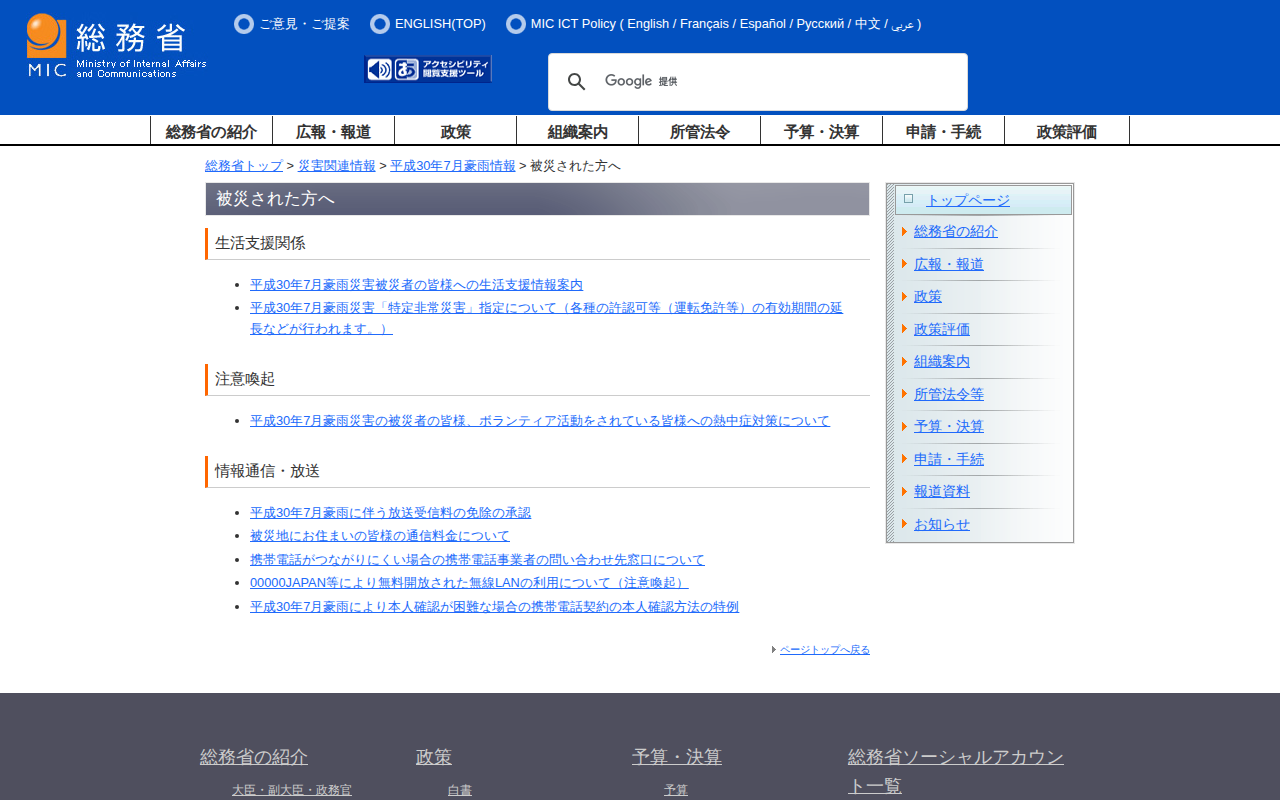Open 被災地にお住まいの皆様の通信料金について link
The height and width of the screenshot is (800, 1280).
[x=380, y=536]
